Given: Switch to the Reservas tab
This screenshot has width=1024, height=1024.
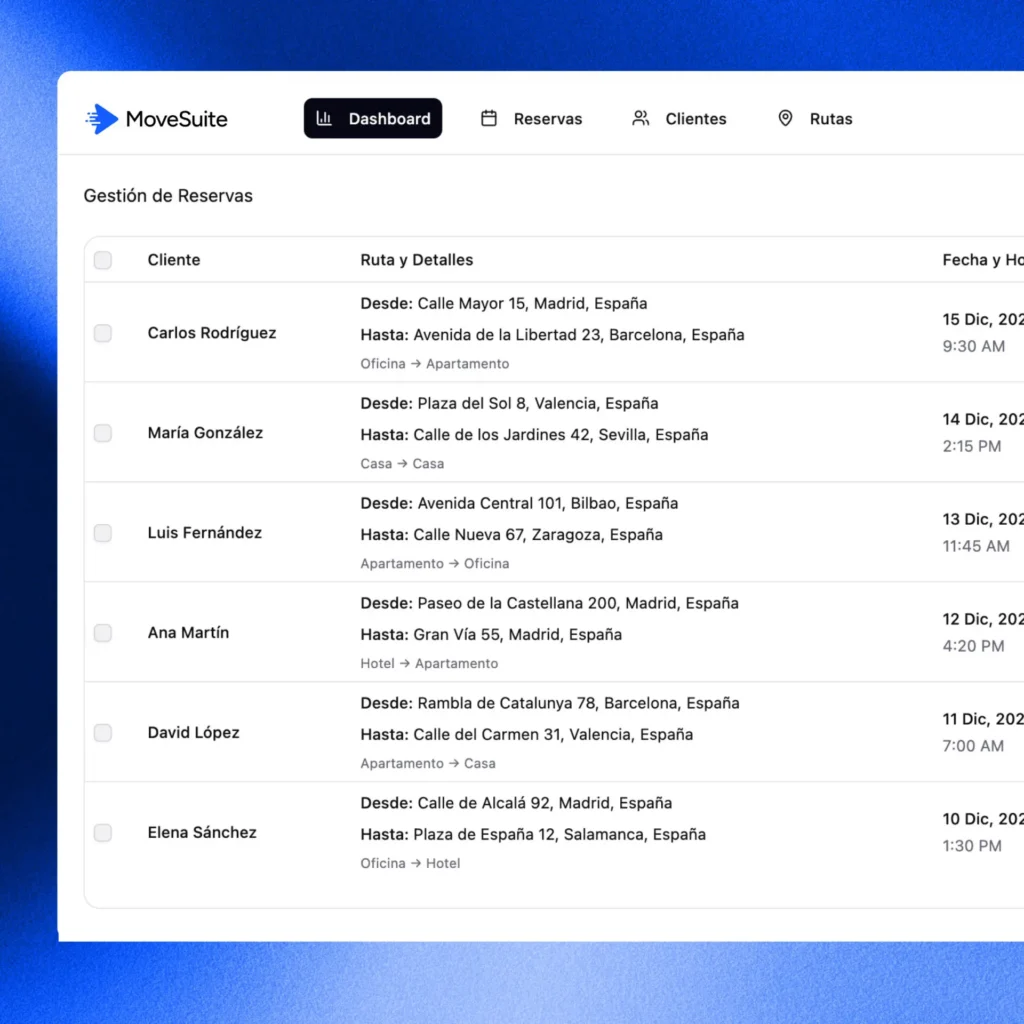Looking at the screenshot, I should pyautogui.click(x=547, y=119).
